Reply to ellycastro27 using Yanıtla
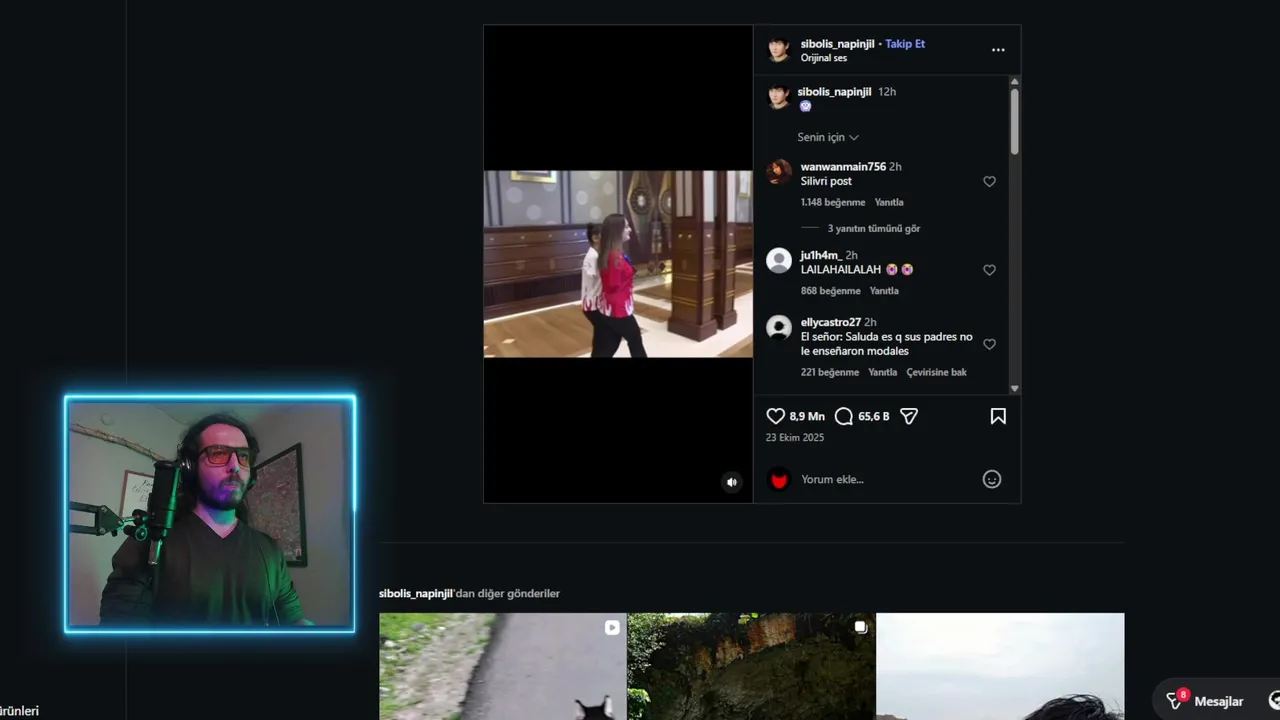 tap(882, 372)
